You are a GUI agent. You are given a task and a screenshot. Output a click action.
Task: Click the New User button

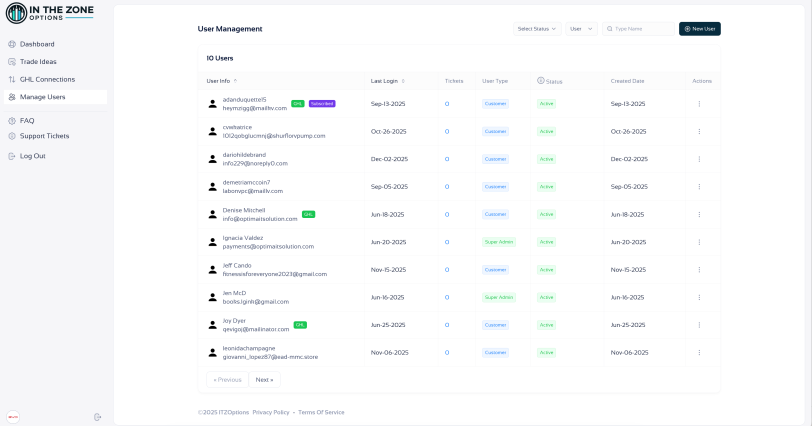(x=699, y=29)
